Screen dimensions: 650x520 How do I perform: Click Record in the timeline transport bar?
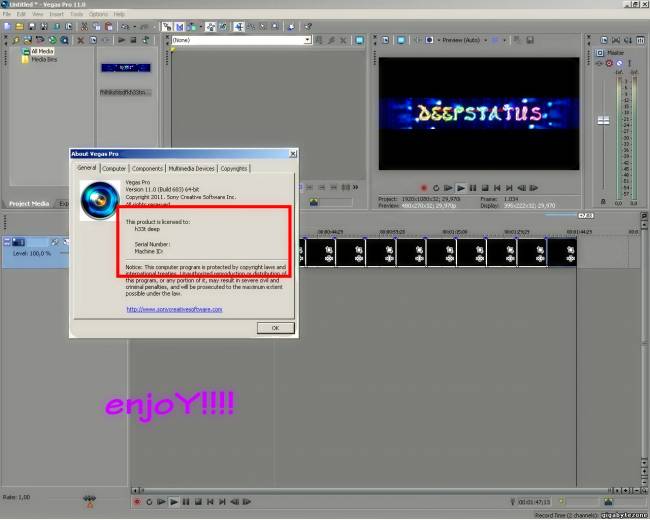coord(137,502)
